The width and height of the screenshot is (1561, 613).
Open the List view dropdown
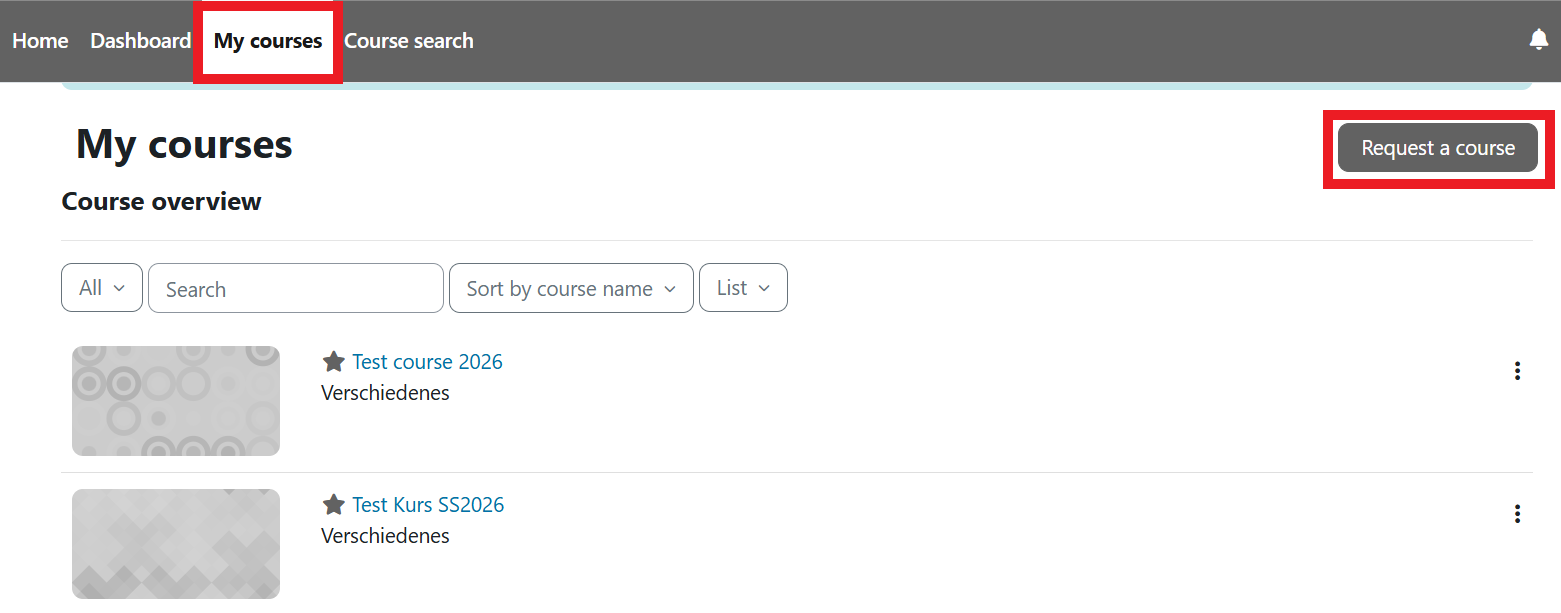coord(743,288)
